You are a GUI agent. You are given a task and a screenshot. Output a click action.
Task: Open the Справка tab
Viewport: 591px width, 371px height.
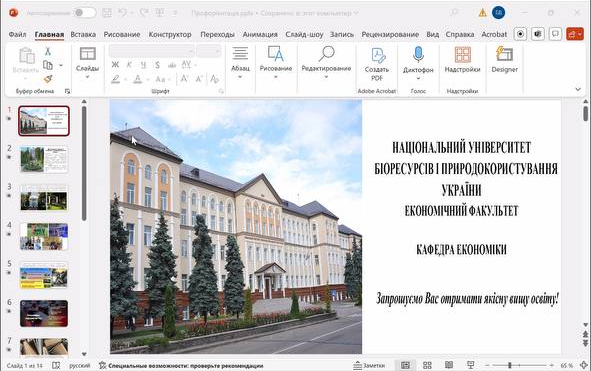(x=460, y=34)
